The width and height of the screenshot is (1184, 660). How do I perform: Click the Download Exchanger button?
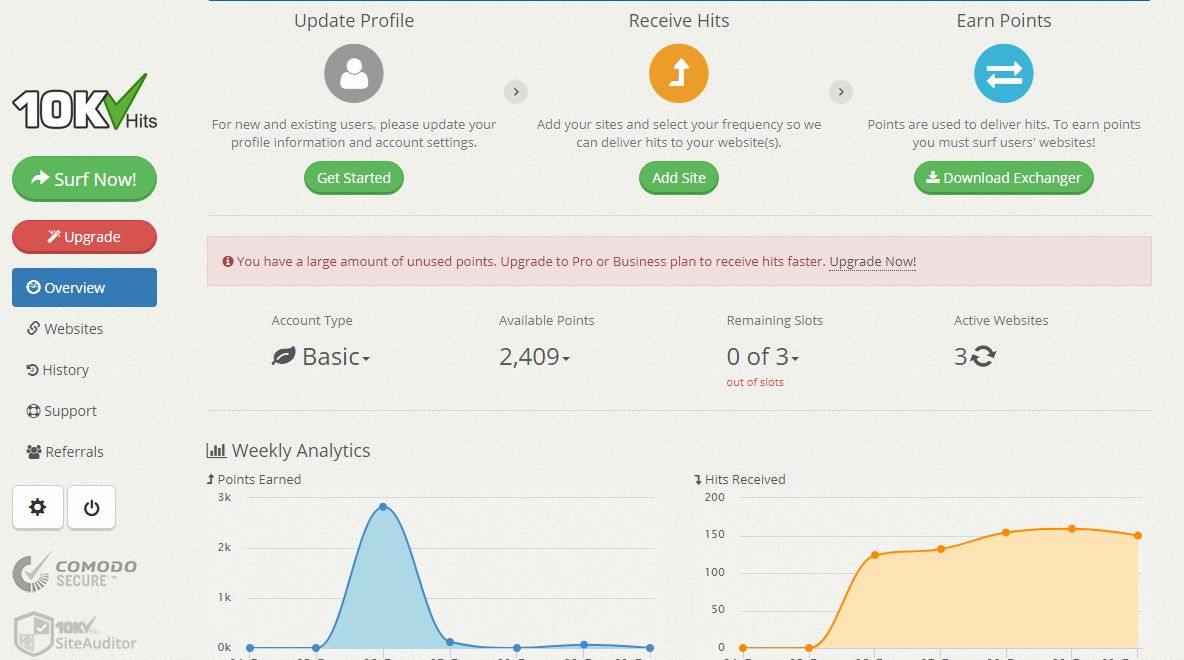pos(1004,178)
